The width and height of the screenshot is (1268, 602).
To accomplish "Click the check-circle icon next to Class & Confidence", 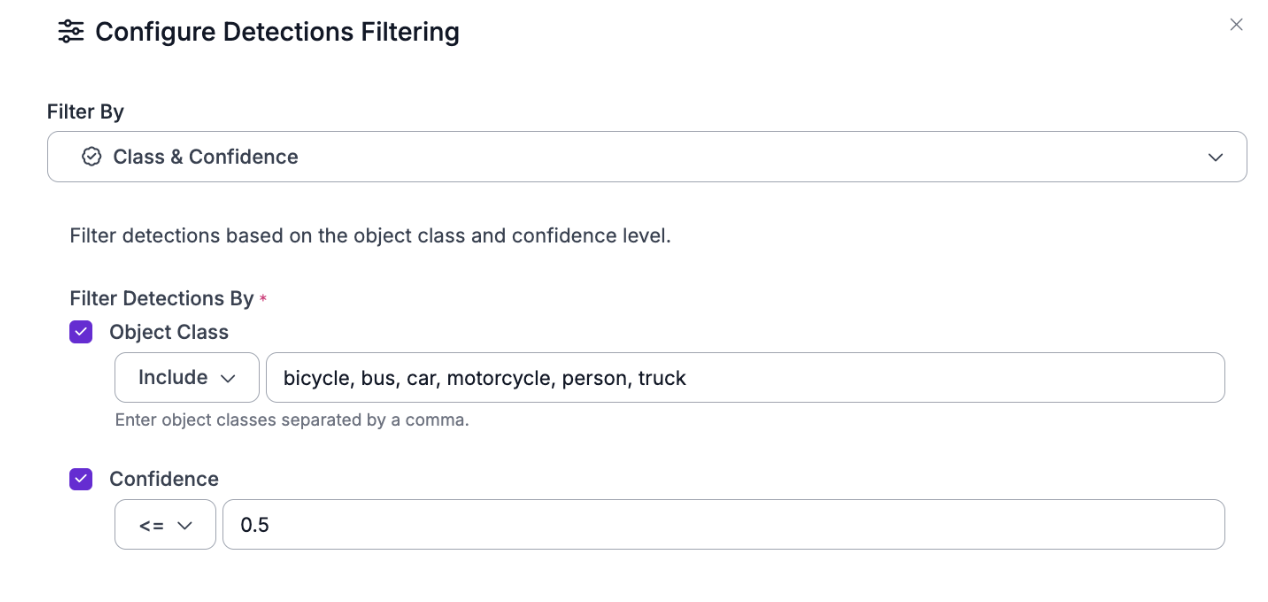I will pos(92,157).
